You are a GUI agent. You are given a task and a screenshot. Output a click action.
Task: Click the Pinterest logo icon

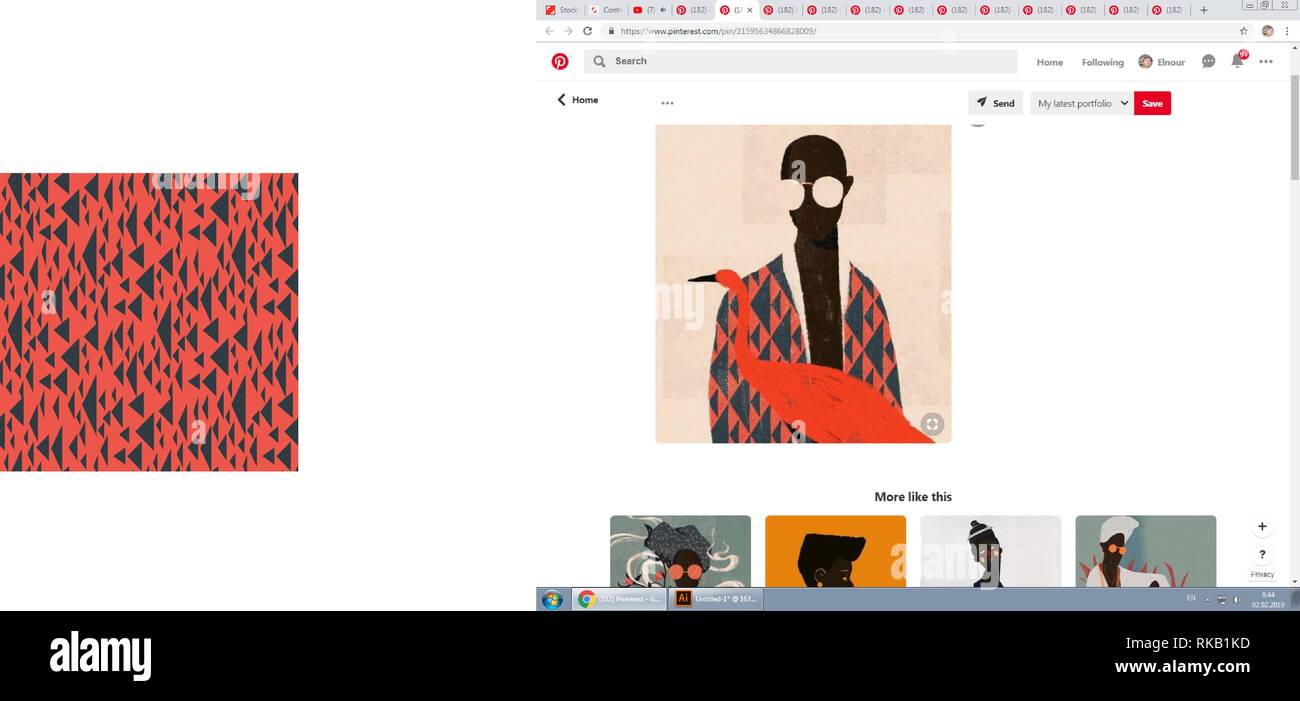560,61
